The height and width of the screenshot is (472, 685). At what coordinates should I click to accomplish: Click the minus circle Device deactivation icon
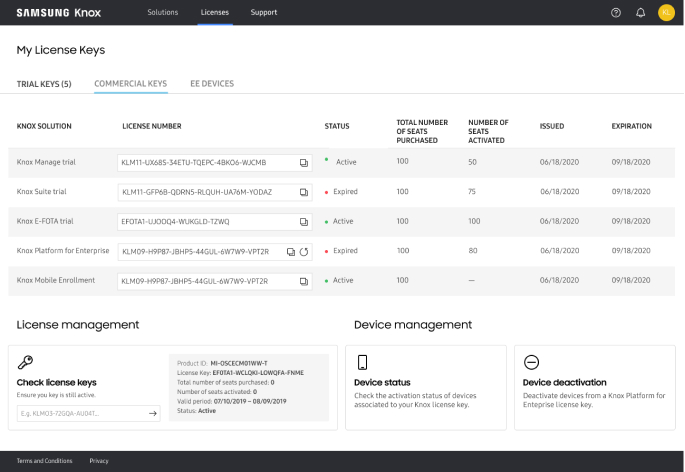531,362
